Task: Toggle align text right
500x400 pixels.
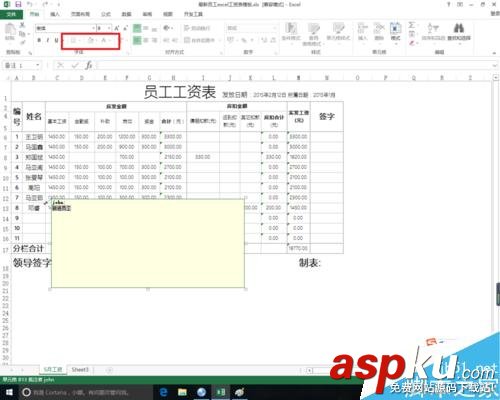Action: coord(155,40)
